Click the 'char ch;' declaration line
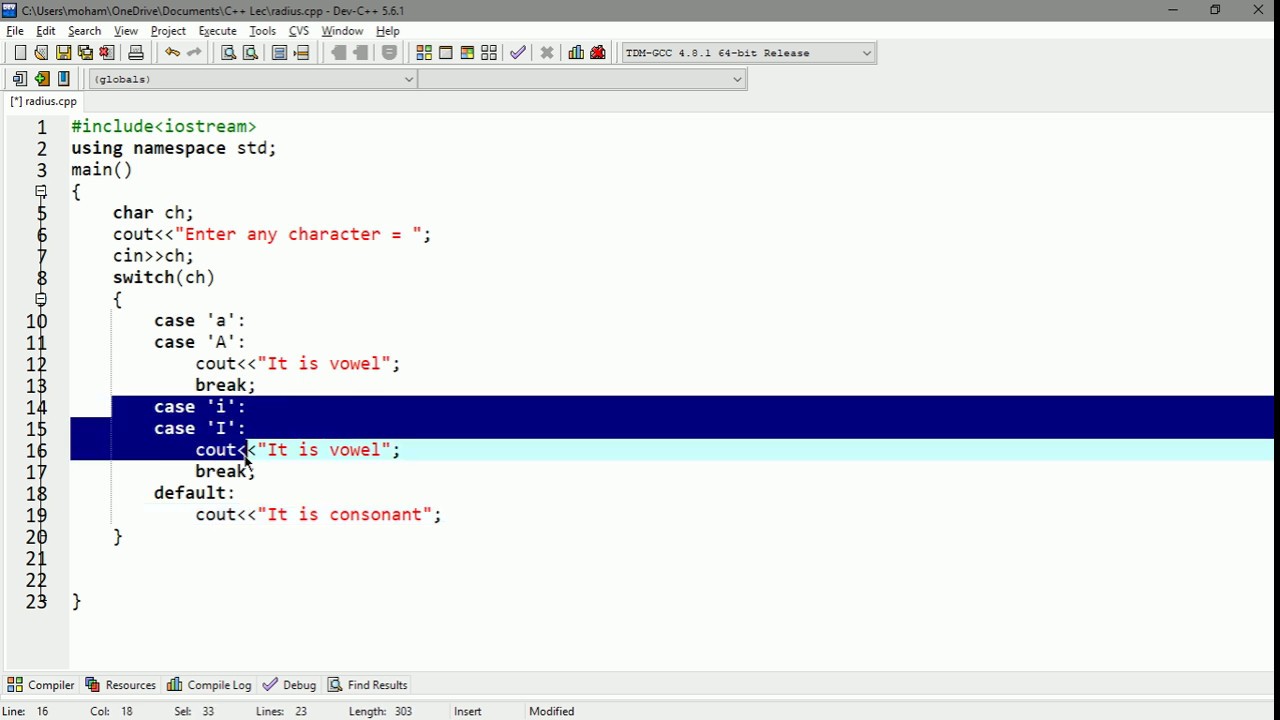1280x720 pixels. pos(153,213)
